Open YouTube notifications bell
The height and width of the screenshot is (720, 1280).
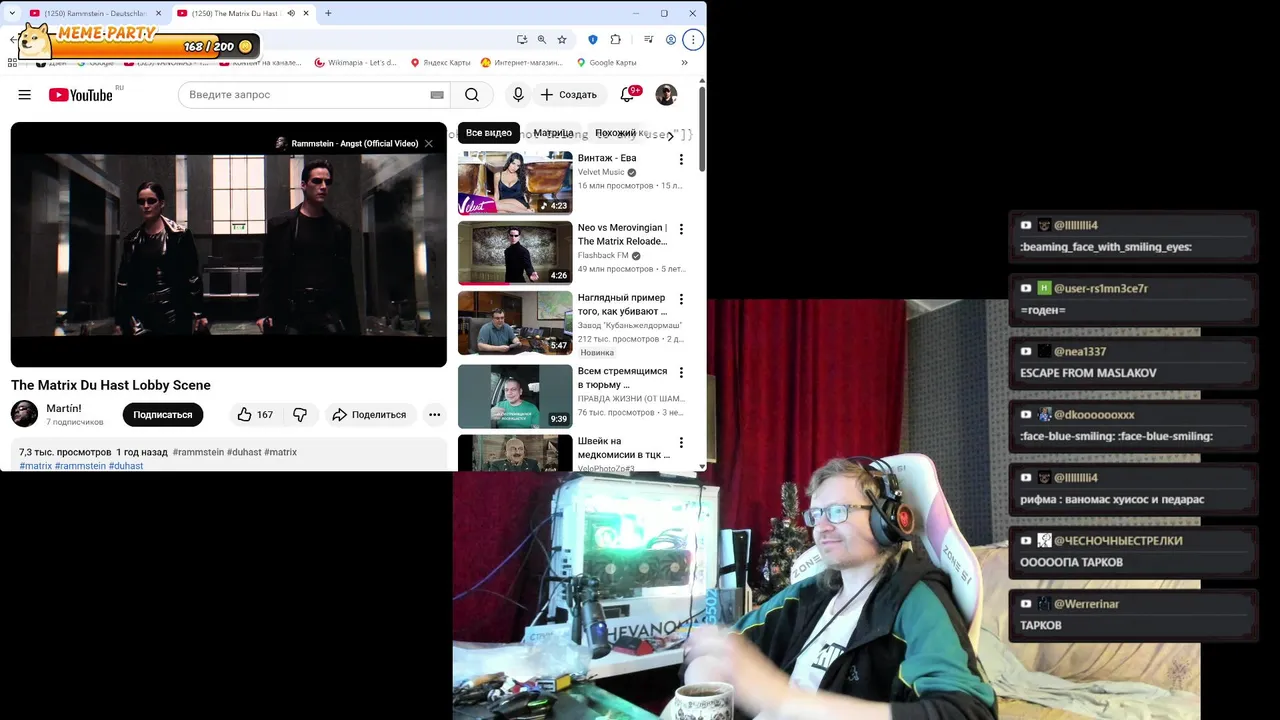pos(627,95)
